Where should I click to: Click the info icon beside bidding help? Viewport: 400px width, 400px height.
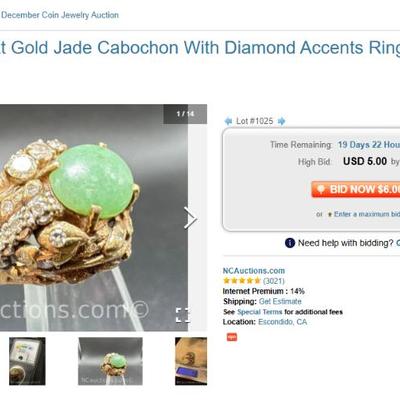click(290, 243)
